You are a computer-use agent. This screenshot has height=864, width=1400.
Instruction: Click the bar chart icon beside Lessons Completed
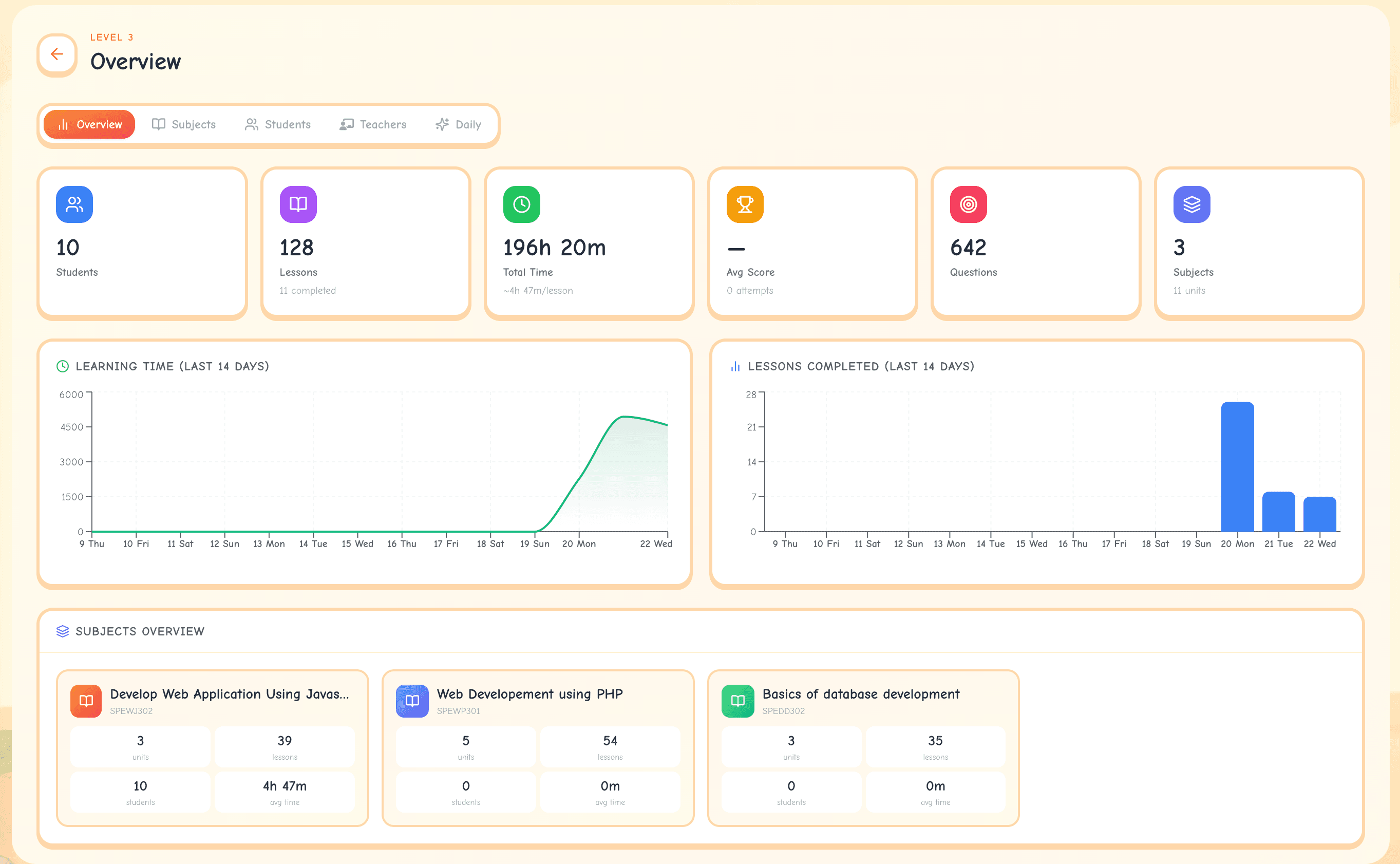735,366
